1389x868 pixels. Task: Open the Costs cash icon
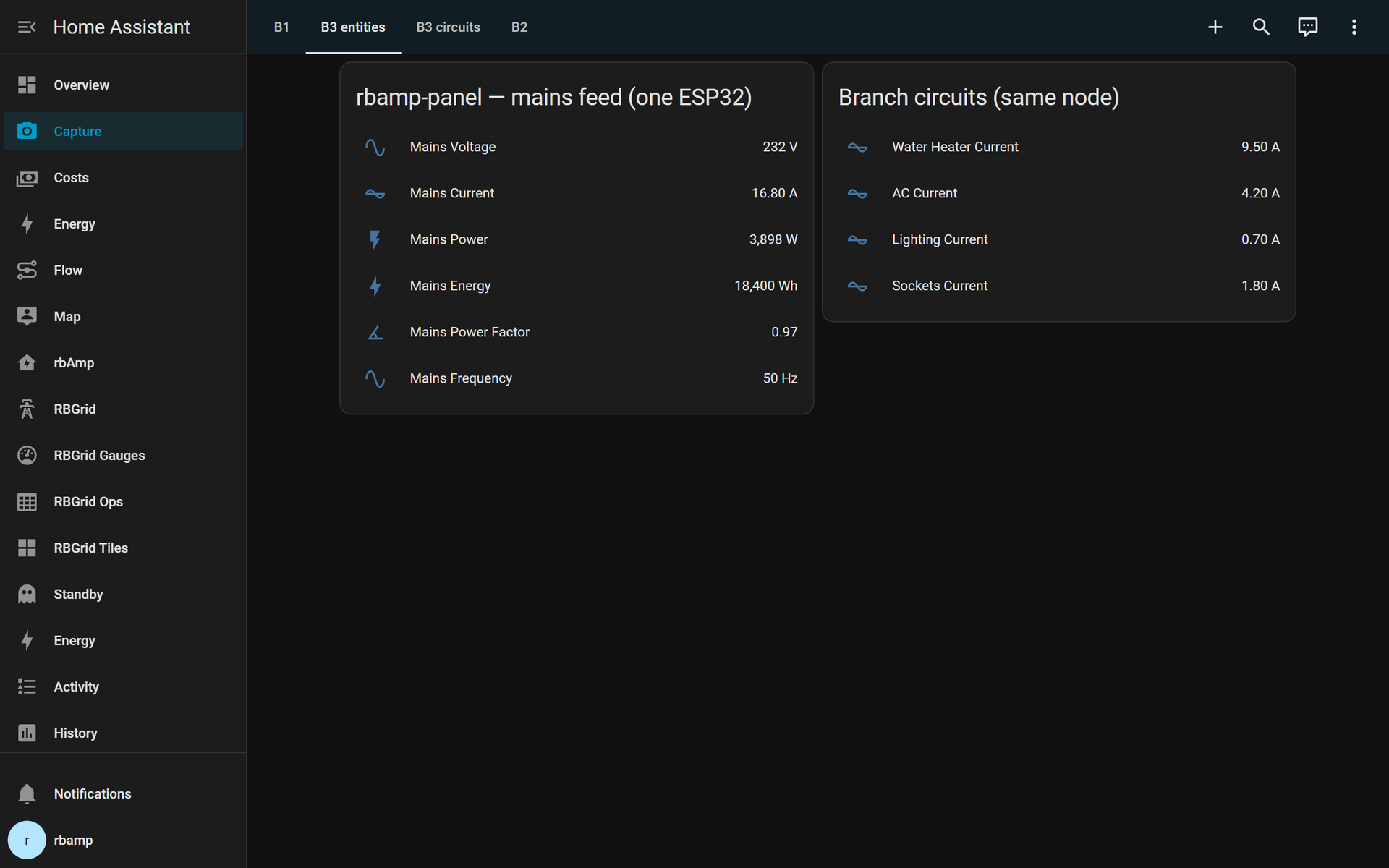tap(27, 177)
